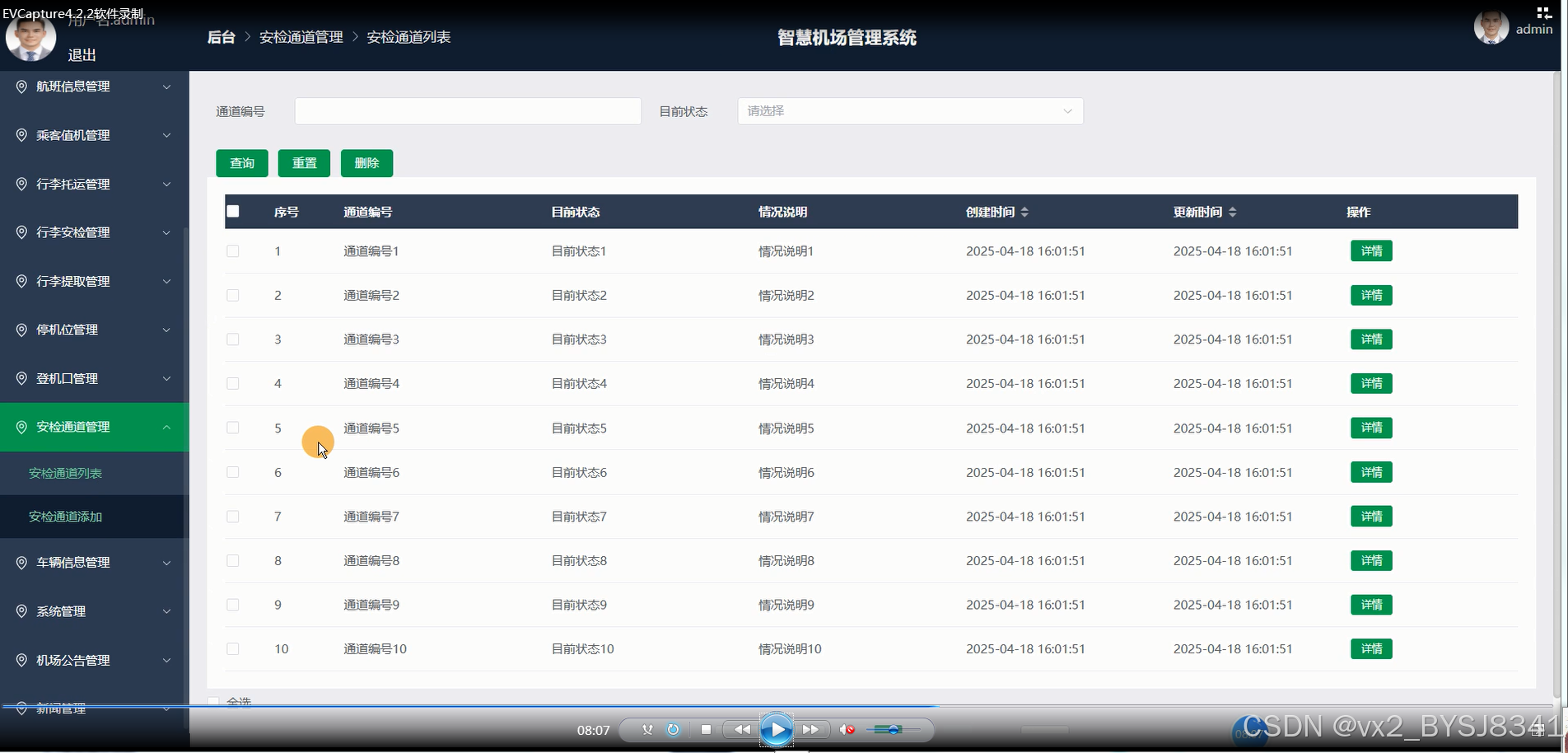Screen dimensions: 1568x753
Task: Expand the 登机口管理 menu chevron
Action: (x=166, y=378)
